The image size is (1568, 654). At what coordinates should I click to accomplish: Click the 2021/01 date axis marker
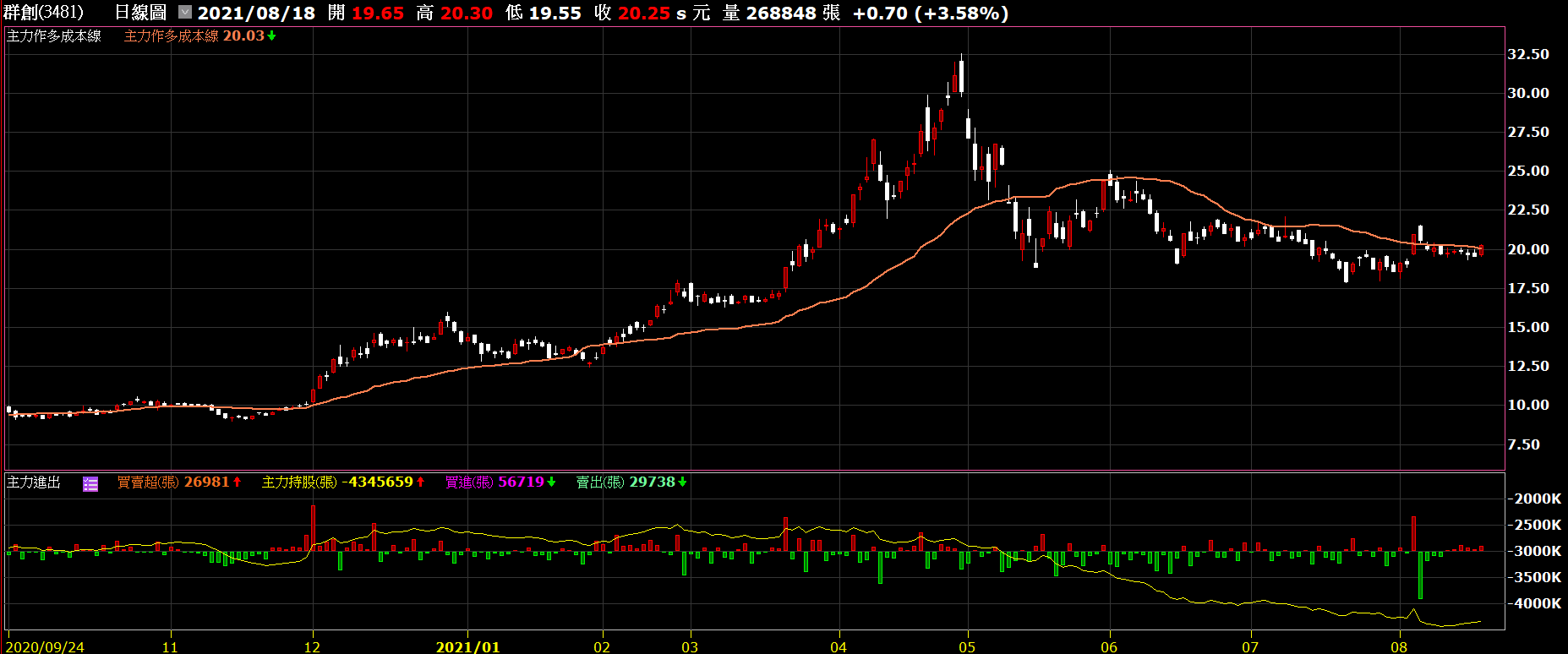tap(467, 646)
